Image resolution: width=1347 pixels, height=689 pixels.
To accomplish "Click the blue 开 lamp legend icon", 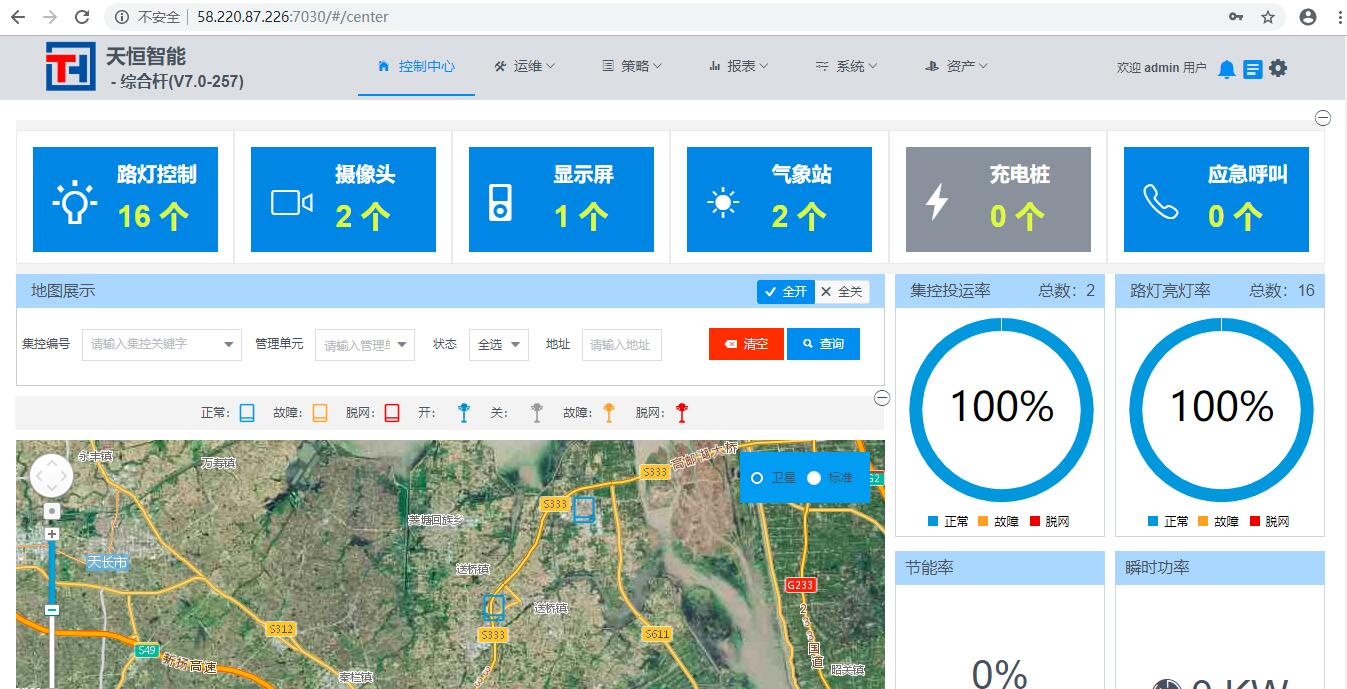I will [463, 412].
